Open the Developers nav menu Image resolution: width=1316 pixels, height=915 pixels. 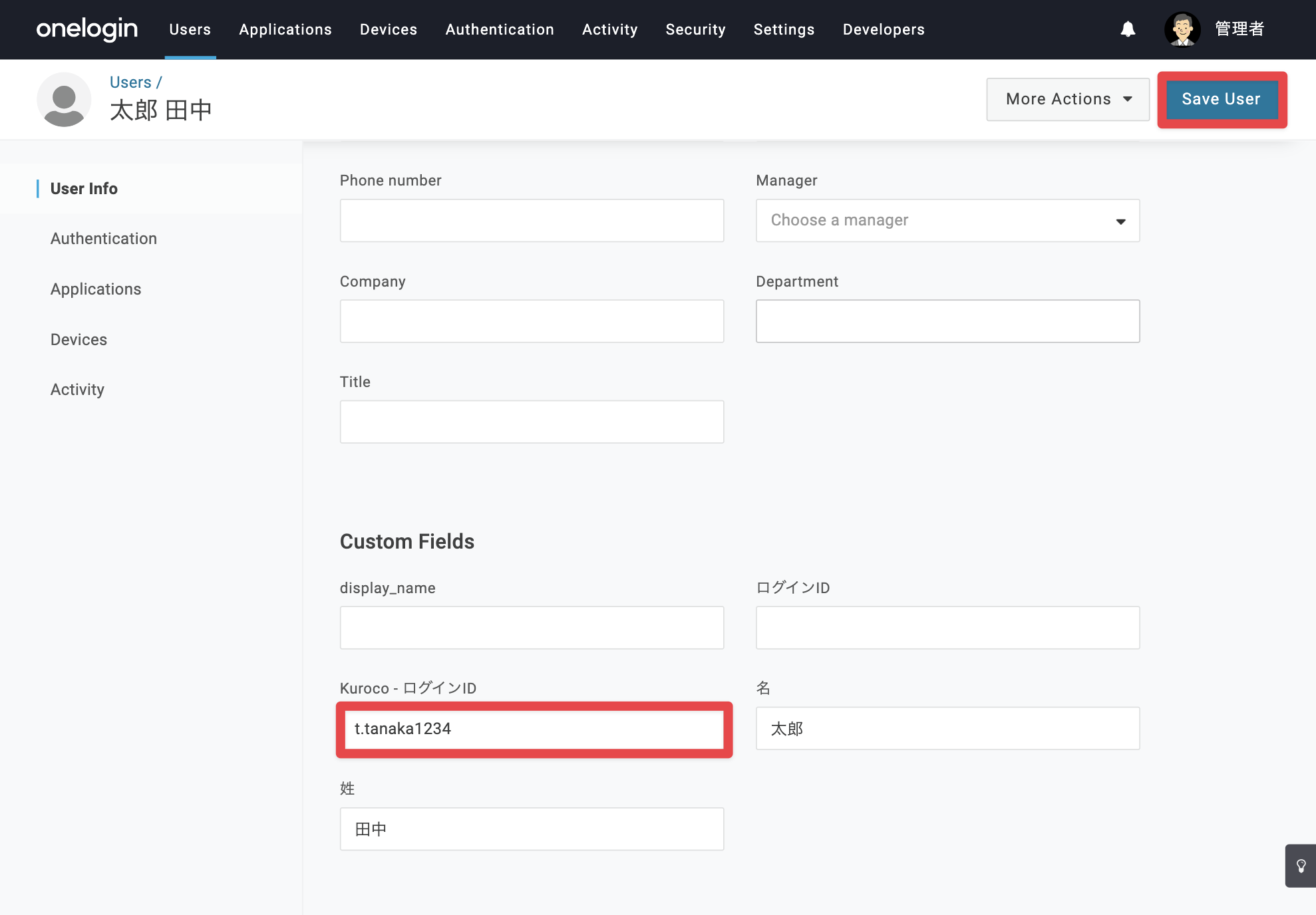point(884,29)
